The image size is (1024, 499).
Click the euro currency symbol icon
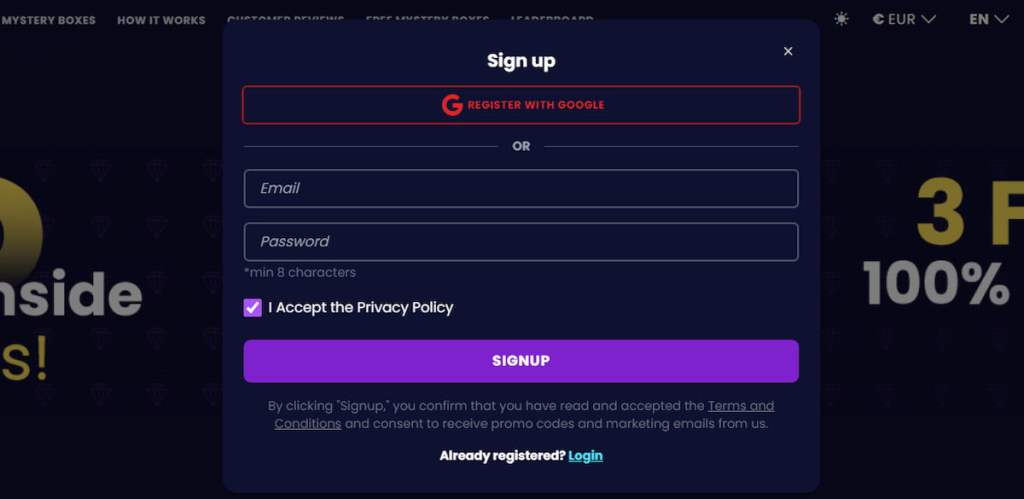(x=878, y=19)
